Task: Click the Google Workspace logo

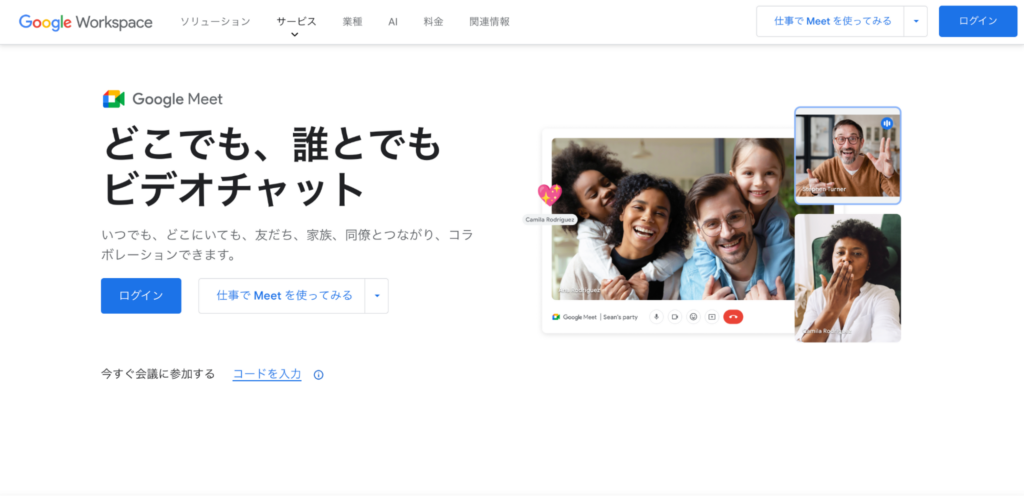Action: click(x=85, y=21)
